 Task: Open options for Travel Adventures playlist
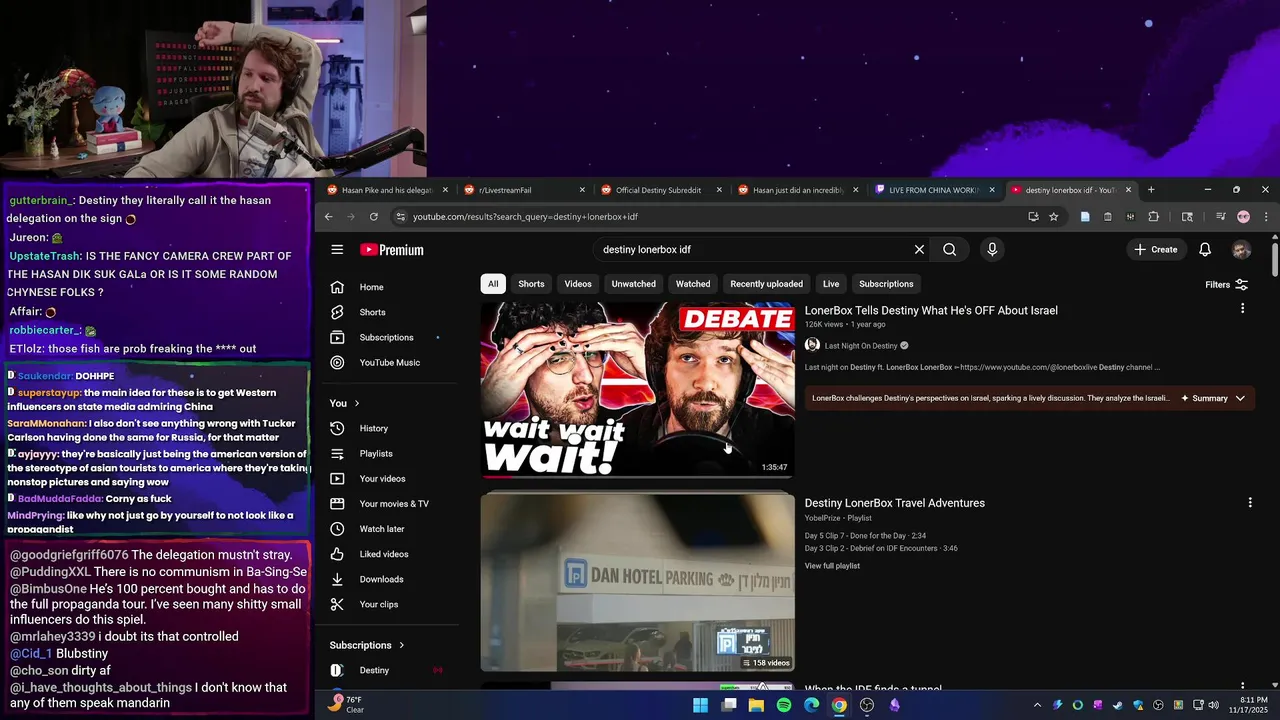tap(1250, 502)
